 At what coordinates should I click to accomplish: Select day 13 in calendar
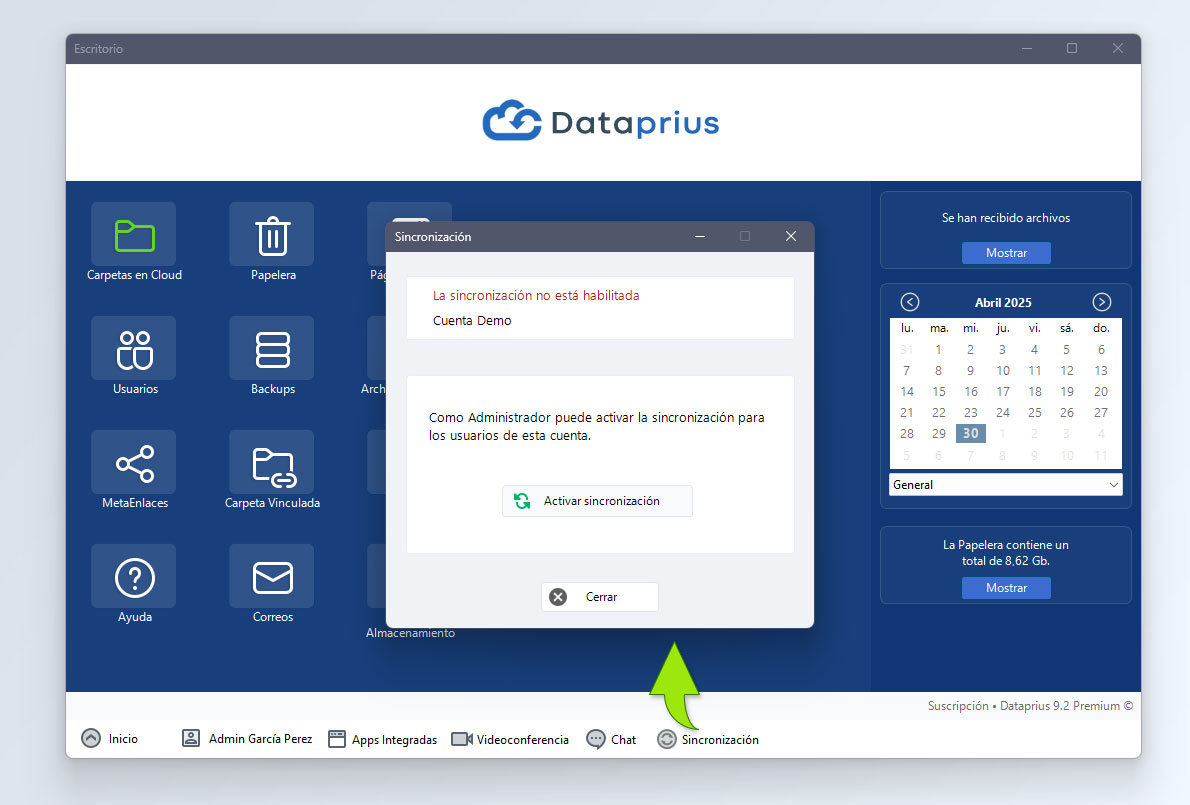(x=1101, y=371)
